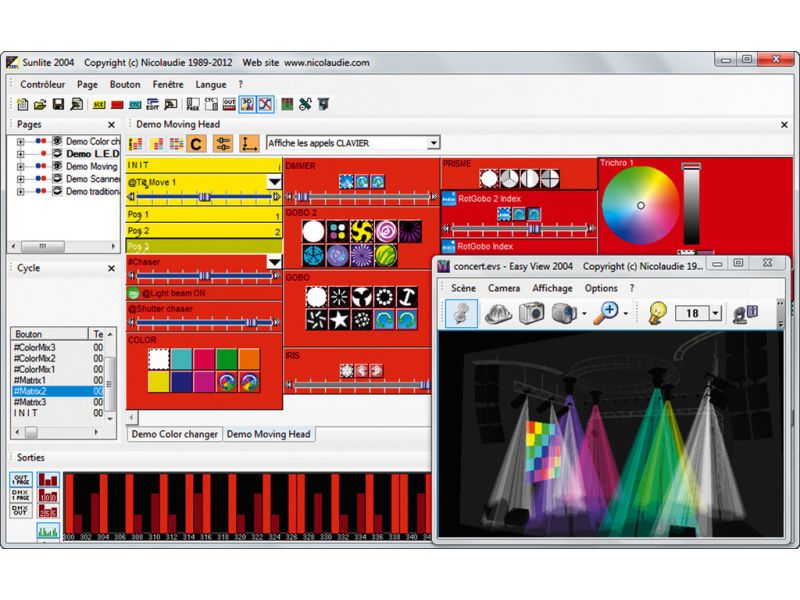Click the Trichro 1 color wheel
The width and height of the screenshot is (800, 600).
click(640, 205)
